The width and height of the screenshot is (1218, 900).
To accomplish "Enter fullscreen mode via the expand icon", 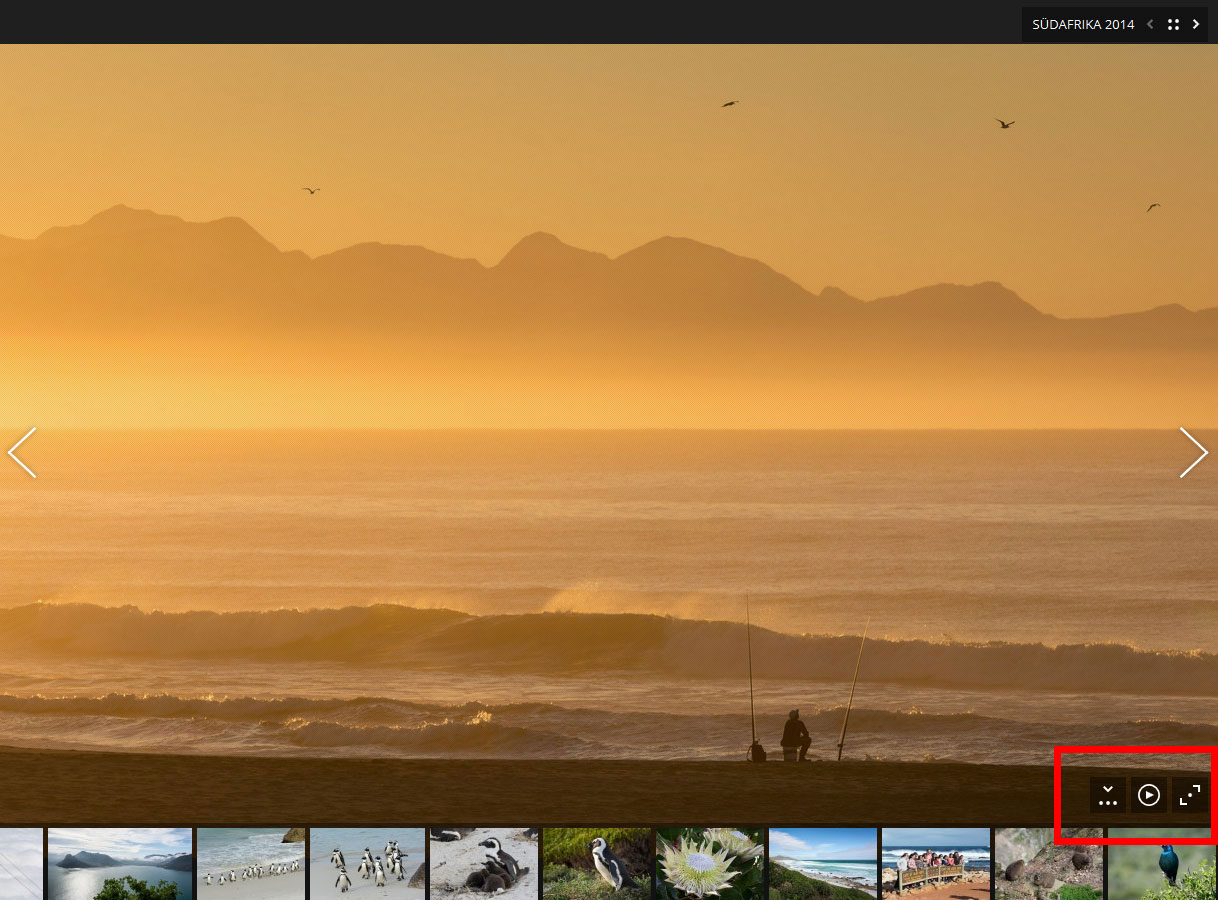I will click(1189, 795).
